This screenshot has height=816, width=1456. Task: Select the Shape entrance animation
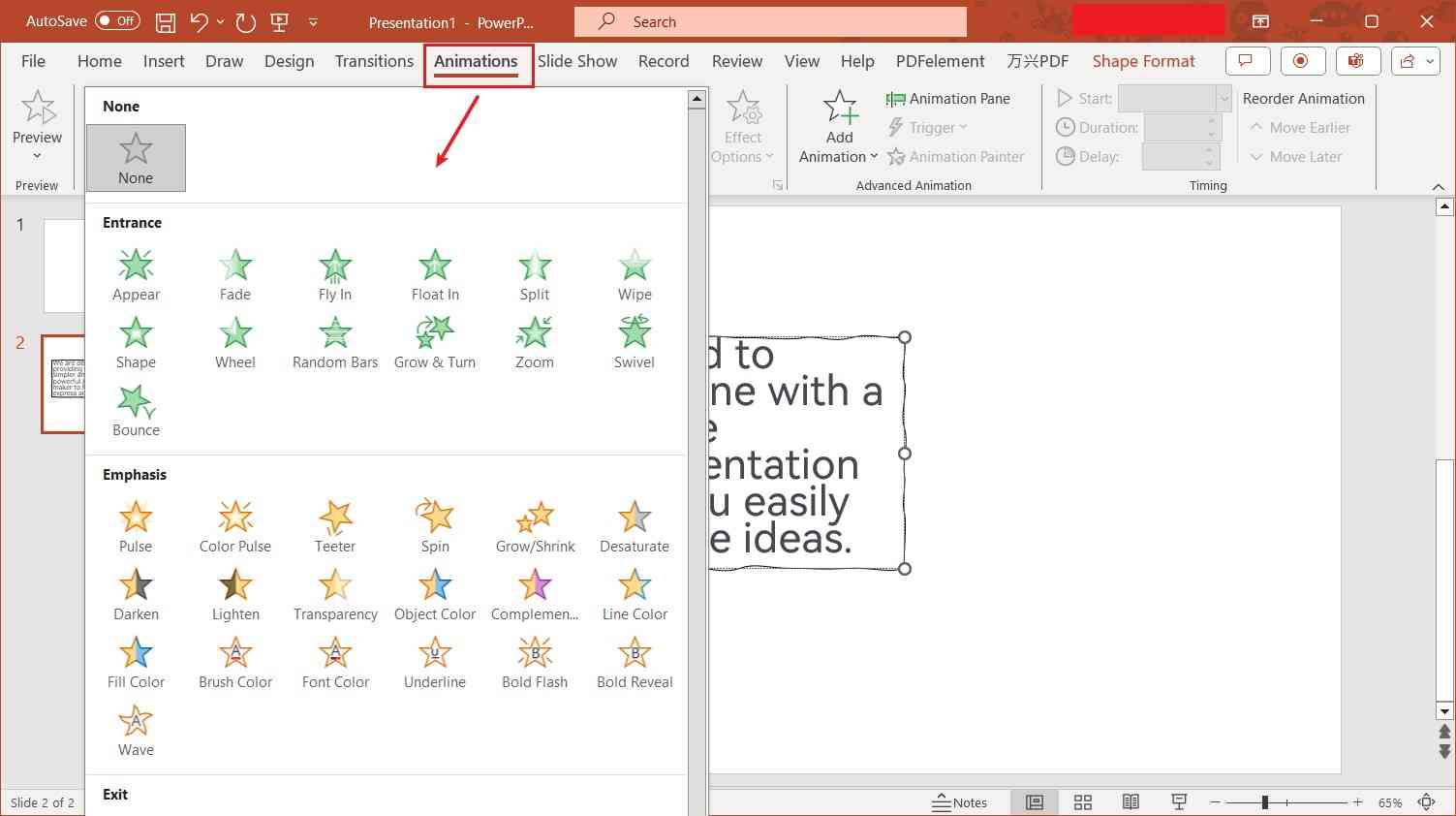tap(136, 343)
